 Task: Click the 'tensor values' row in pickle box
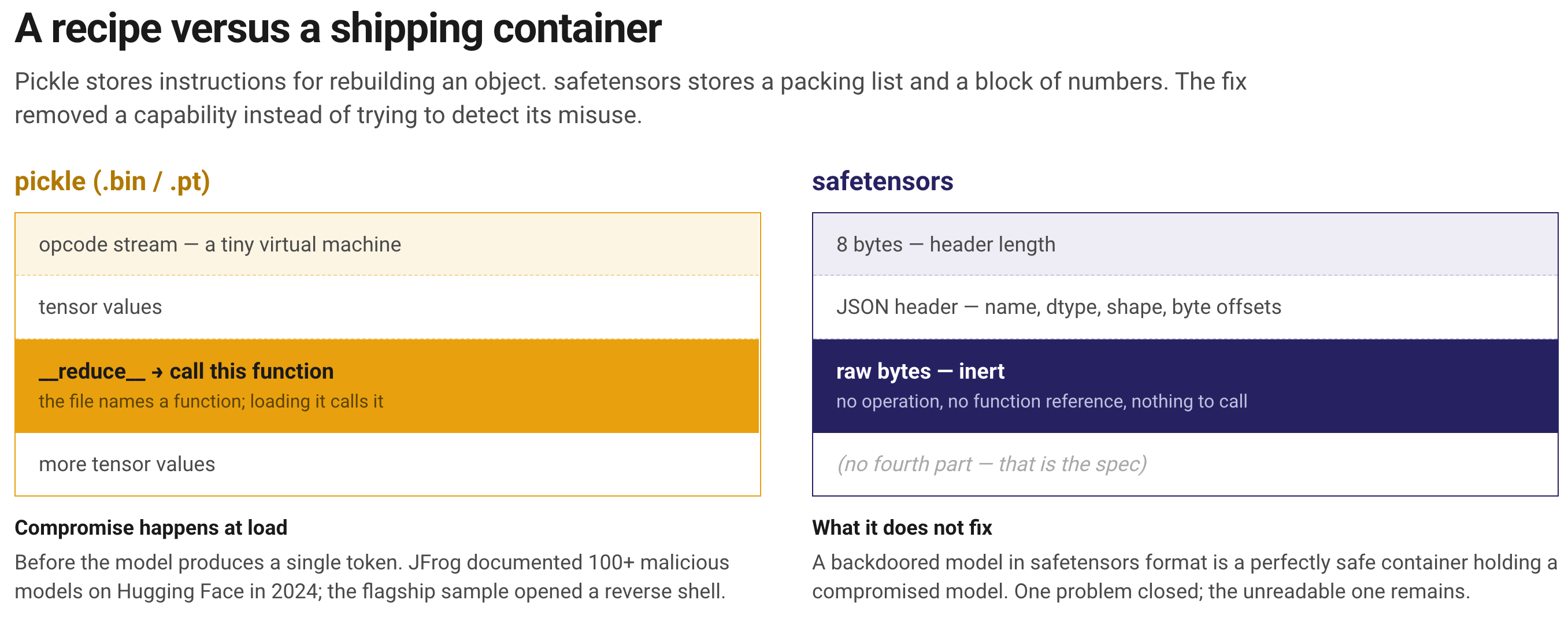click(387, 307)
